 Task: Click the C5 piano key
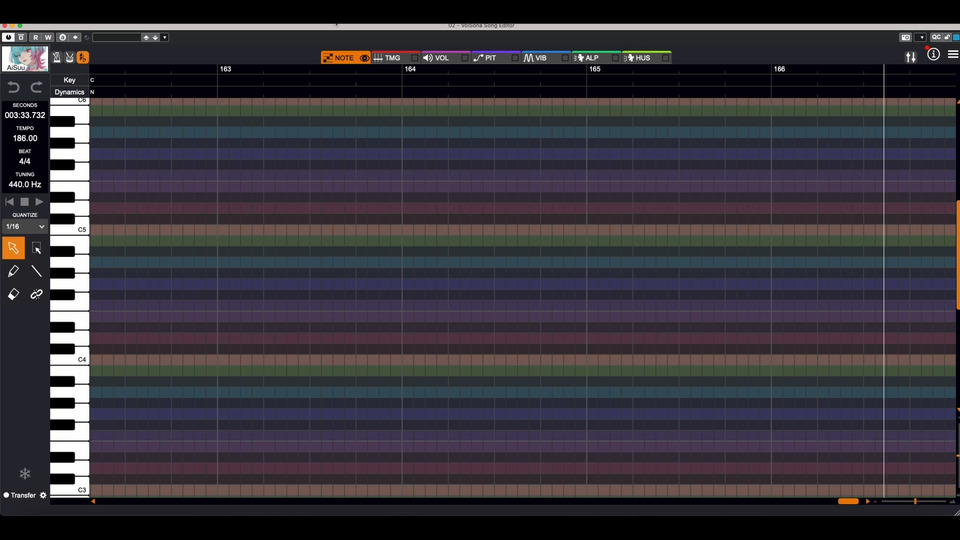[x=70, y=230]
